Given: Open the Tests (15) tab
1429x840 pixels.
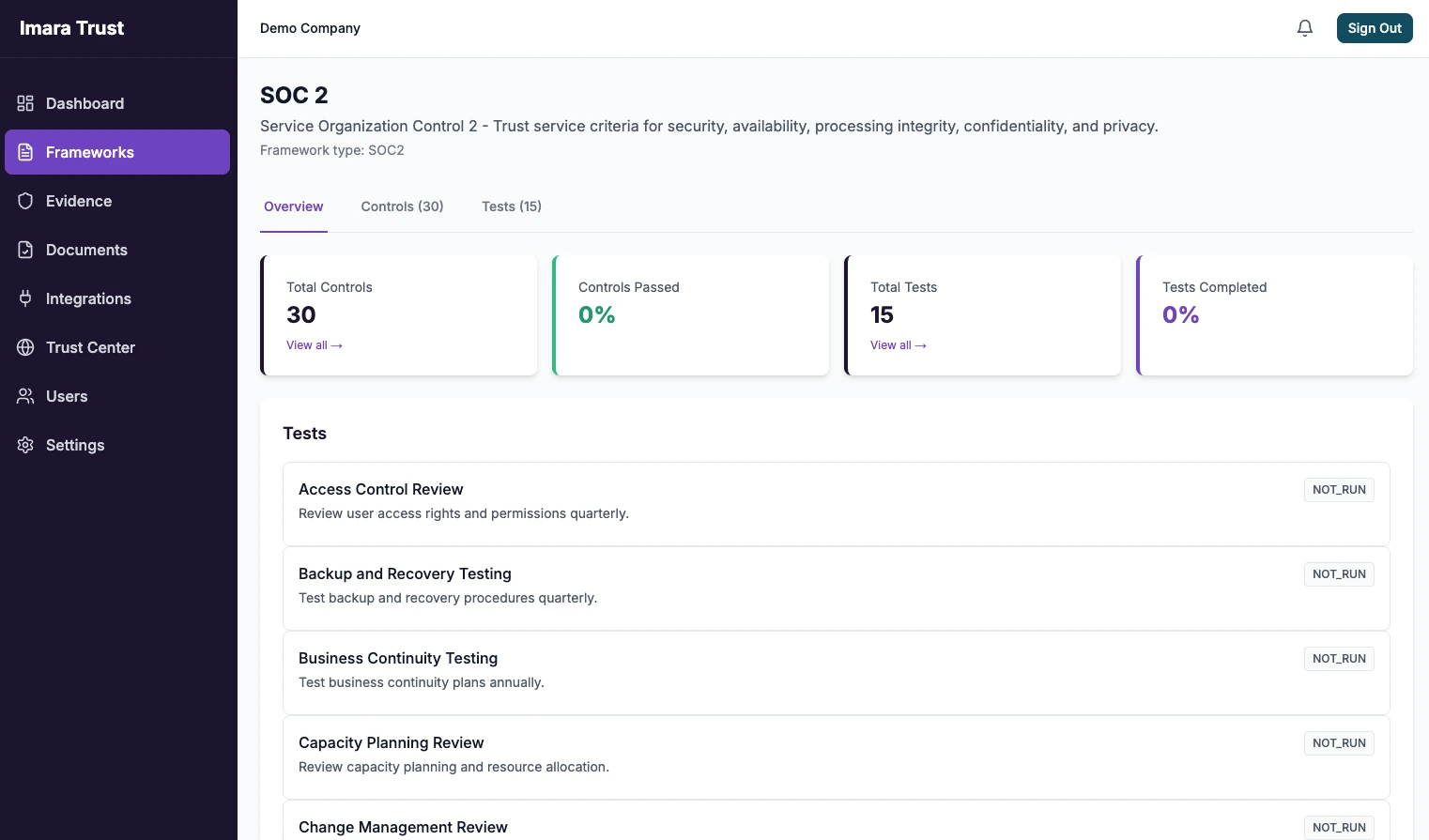Looking at the screenshot, I should [x=511, y=206].
